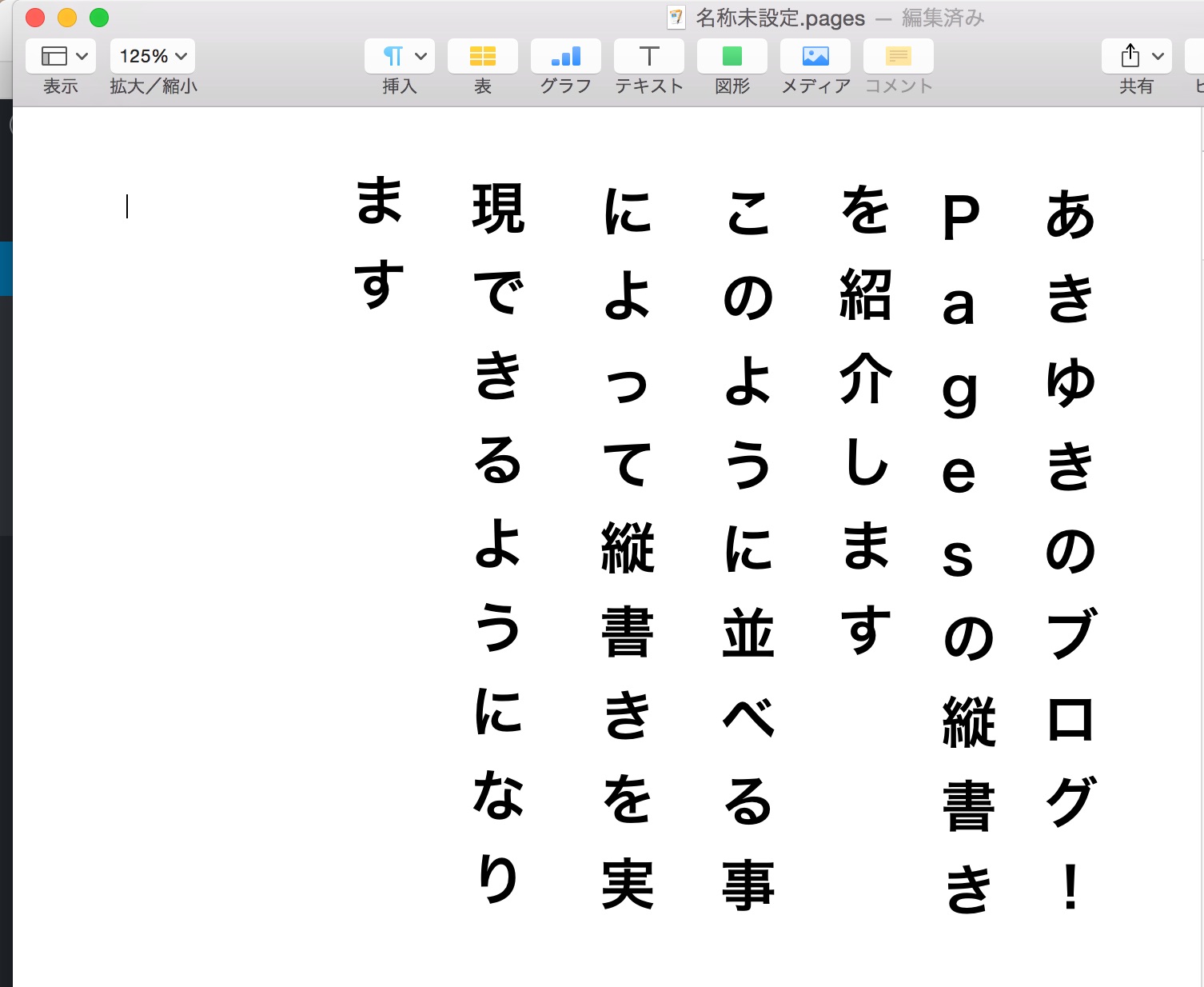
Task: Expand the Insert (挿入) dropdown chevron
Action: tap(421, 56)
